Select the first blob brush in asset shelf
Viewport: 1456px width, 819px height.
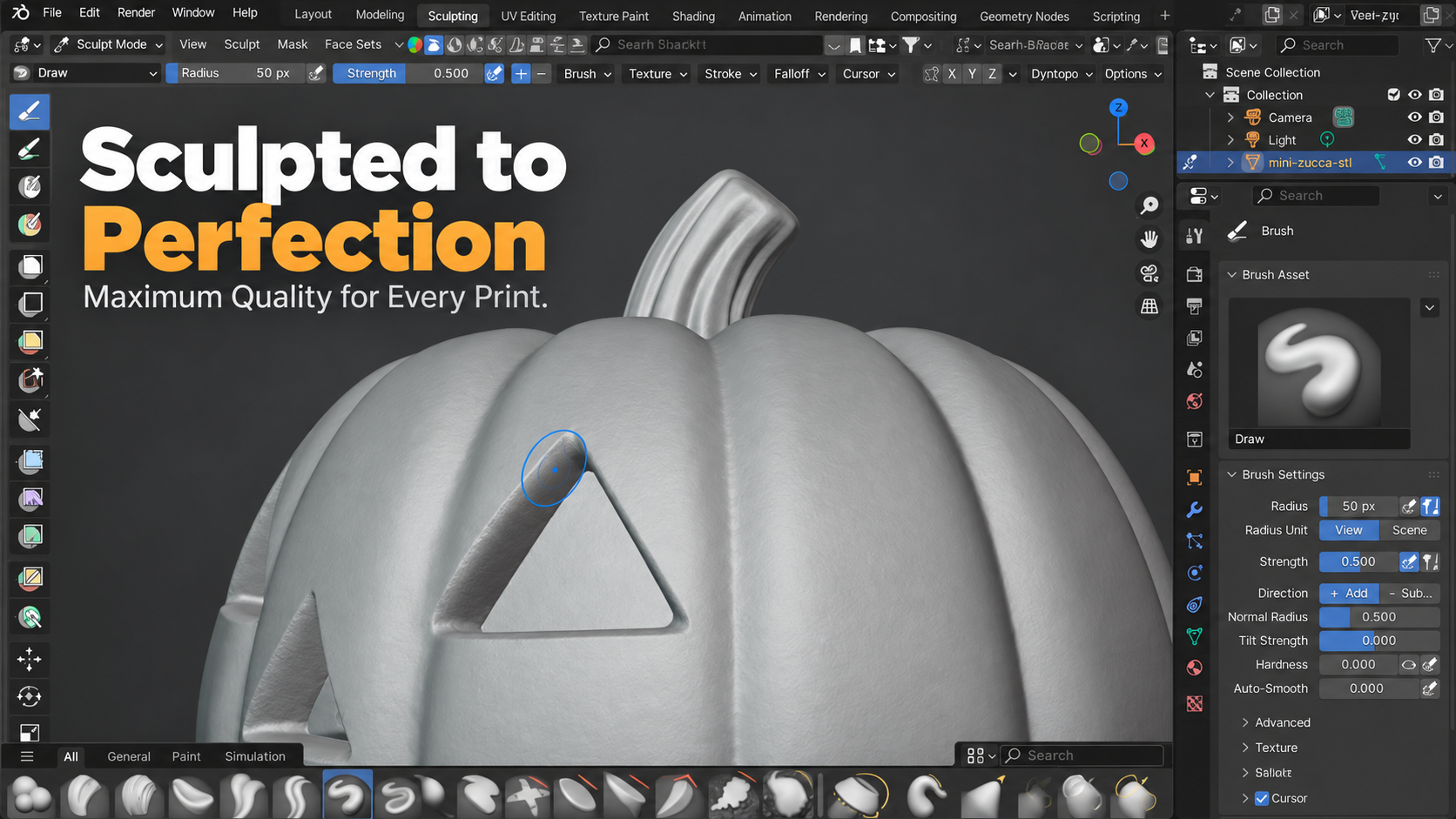tap(31, 796)
